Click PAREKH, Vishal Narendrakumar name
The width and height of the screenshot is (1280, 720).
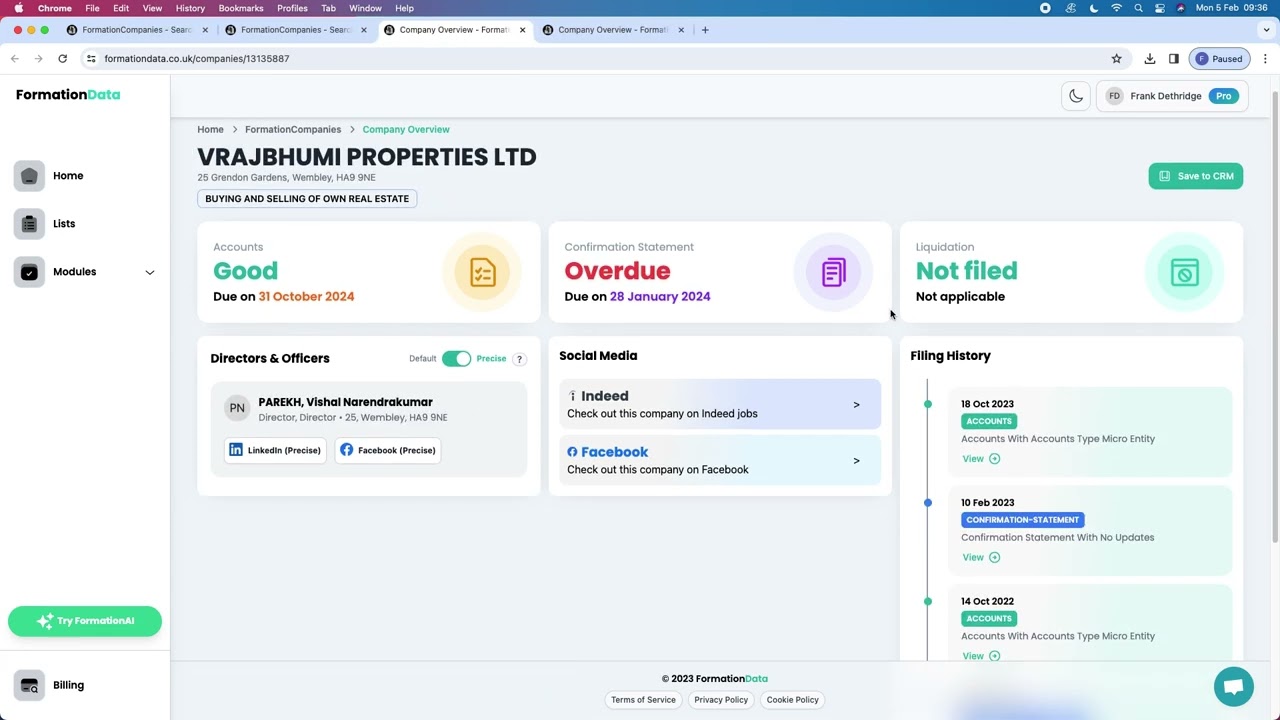click(345, 402)
